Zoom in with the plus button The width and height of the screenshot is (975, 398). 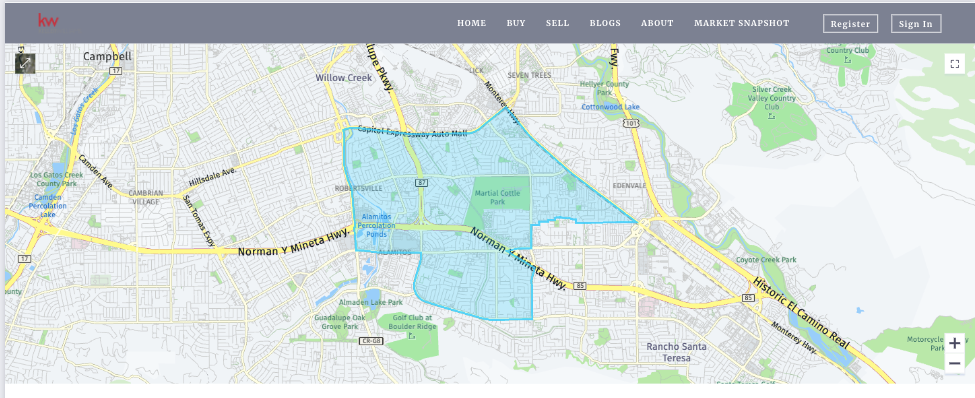pos(954,343)
